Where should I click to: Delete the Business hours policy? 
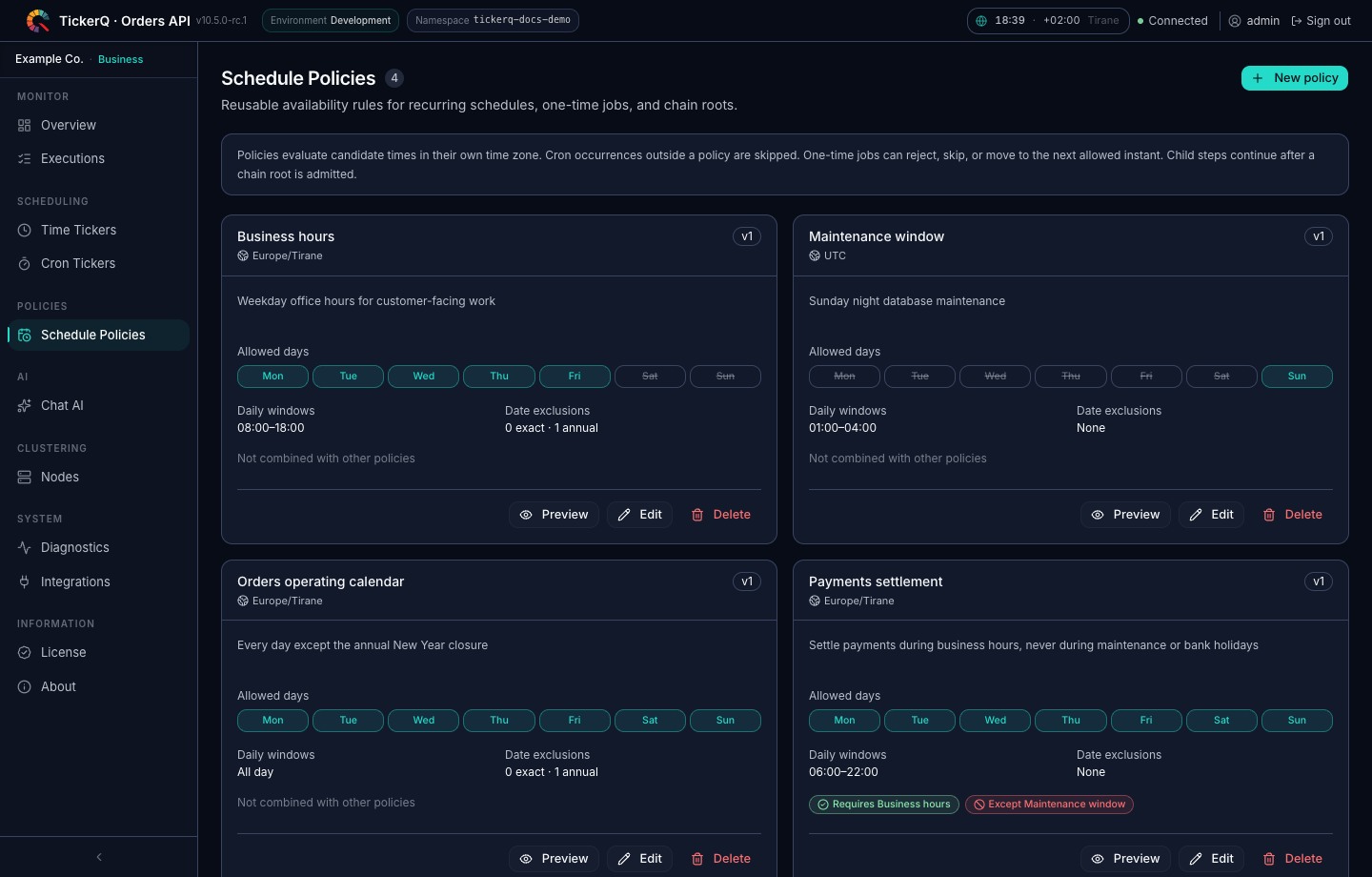[721, 515]
